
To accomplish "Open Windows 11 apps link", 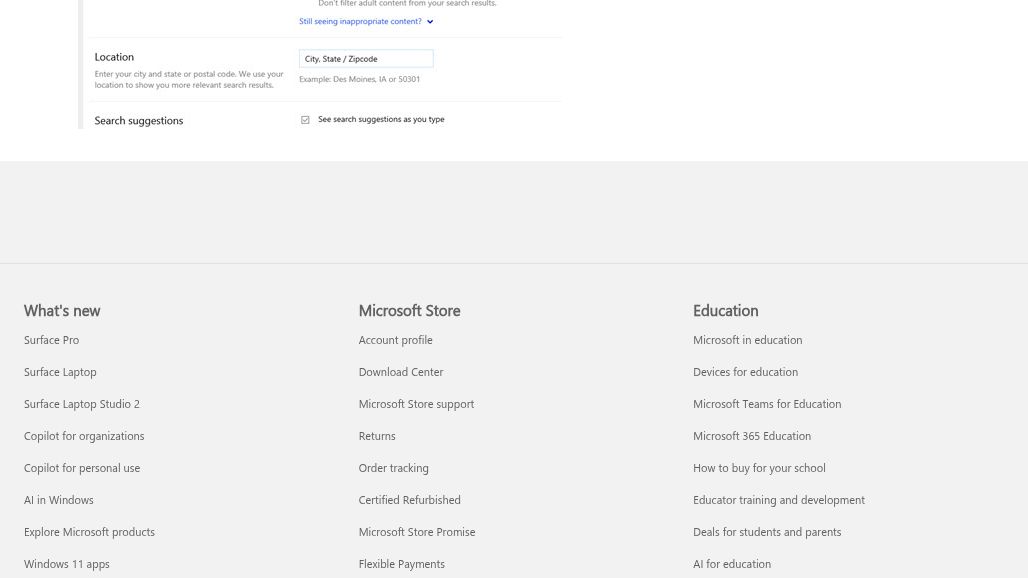I will (x=67, y=564).
